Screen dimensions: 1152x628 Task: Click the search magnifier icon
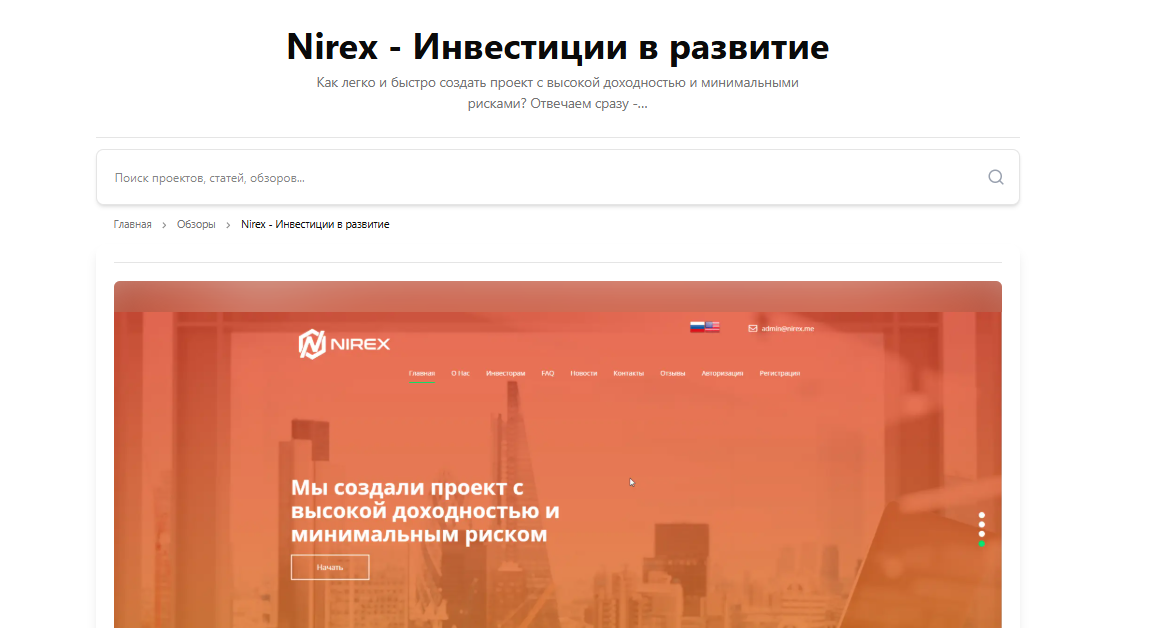tap(995, 177)
